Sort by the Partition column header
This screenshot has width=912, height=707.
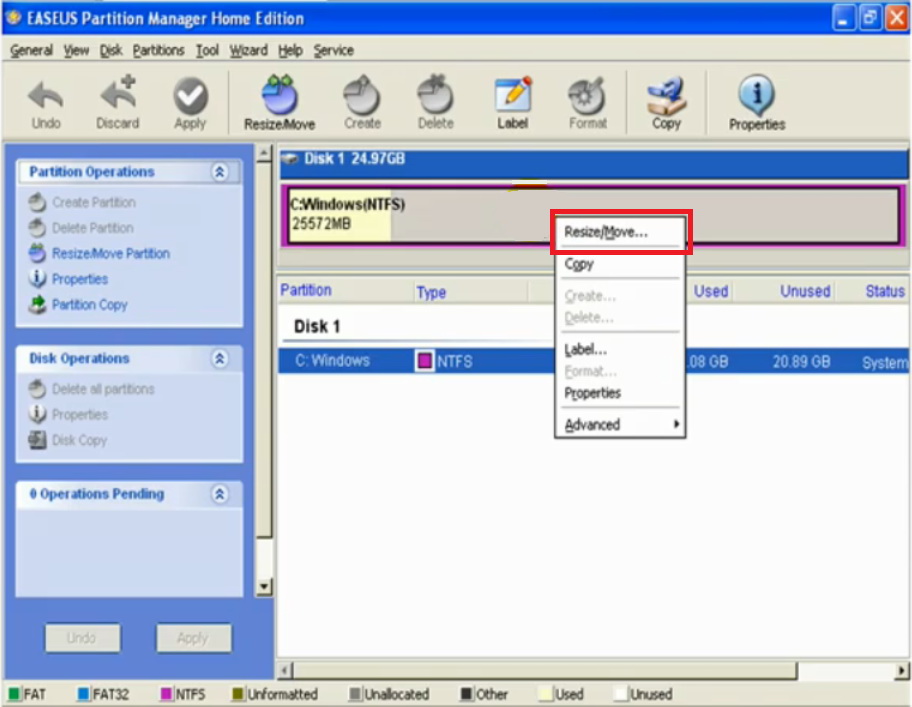point(306,290)
